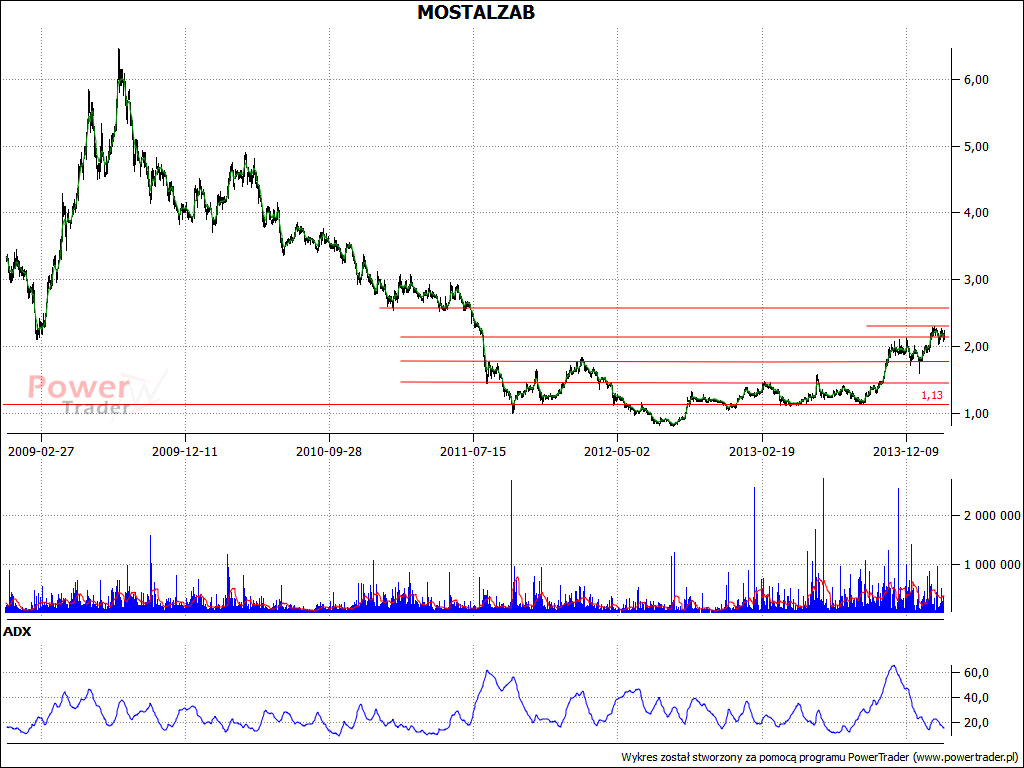Click the MOSTALZAB chart title
This screenshot has width=1024, height=768.
coord(476,12)
